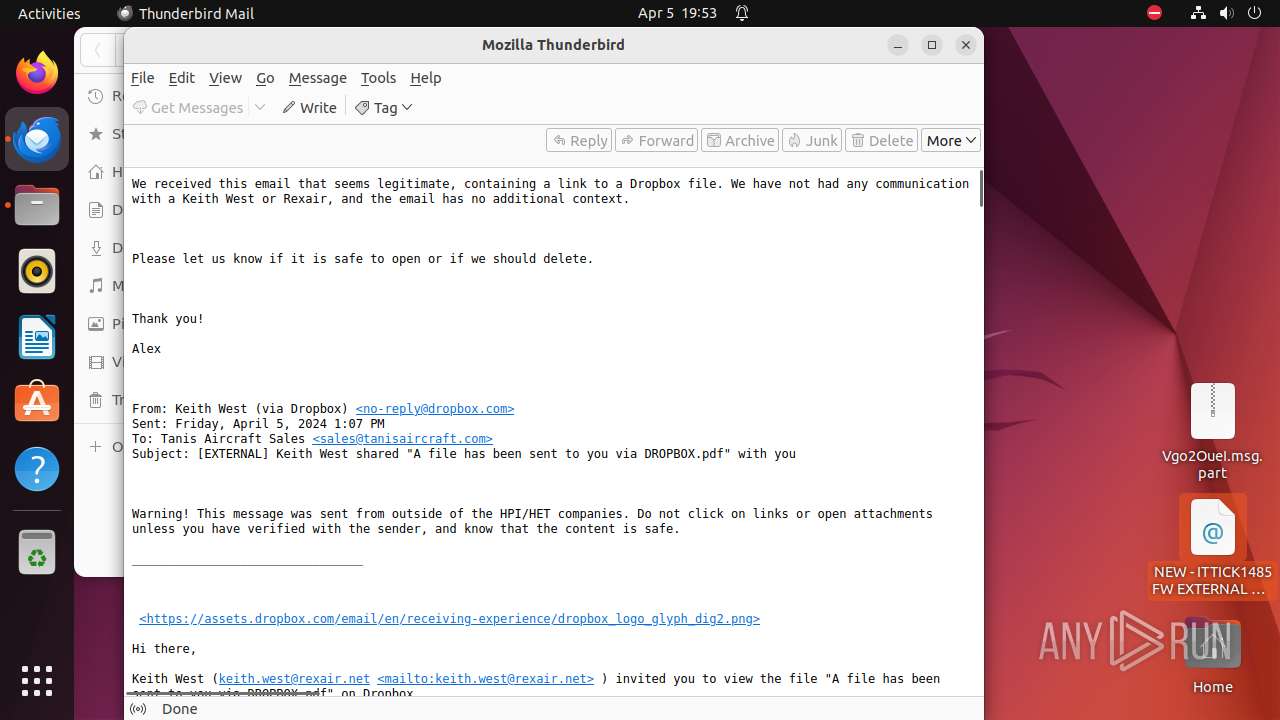The height and width of the screenshot is (720, 1280).
Task: Click the 'Alex' signature text
Action: click(x=146, y=349)
